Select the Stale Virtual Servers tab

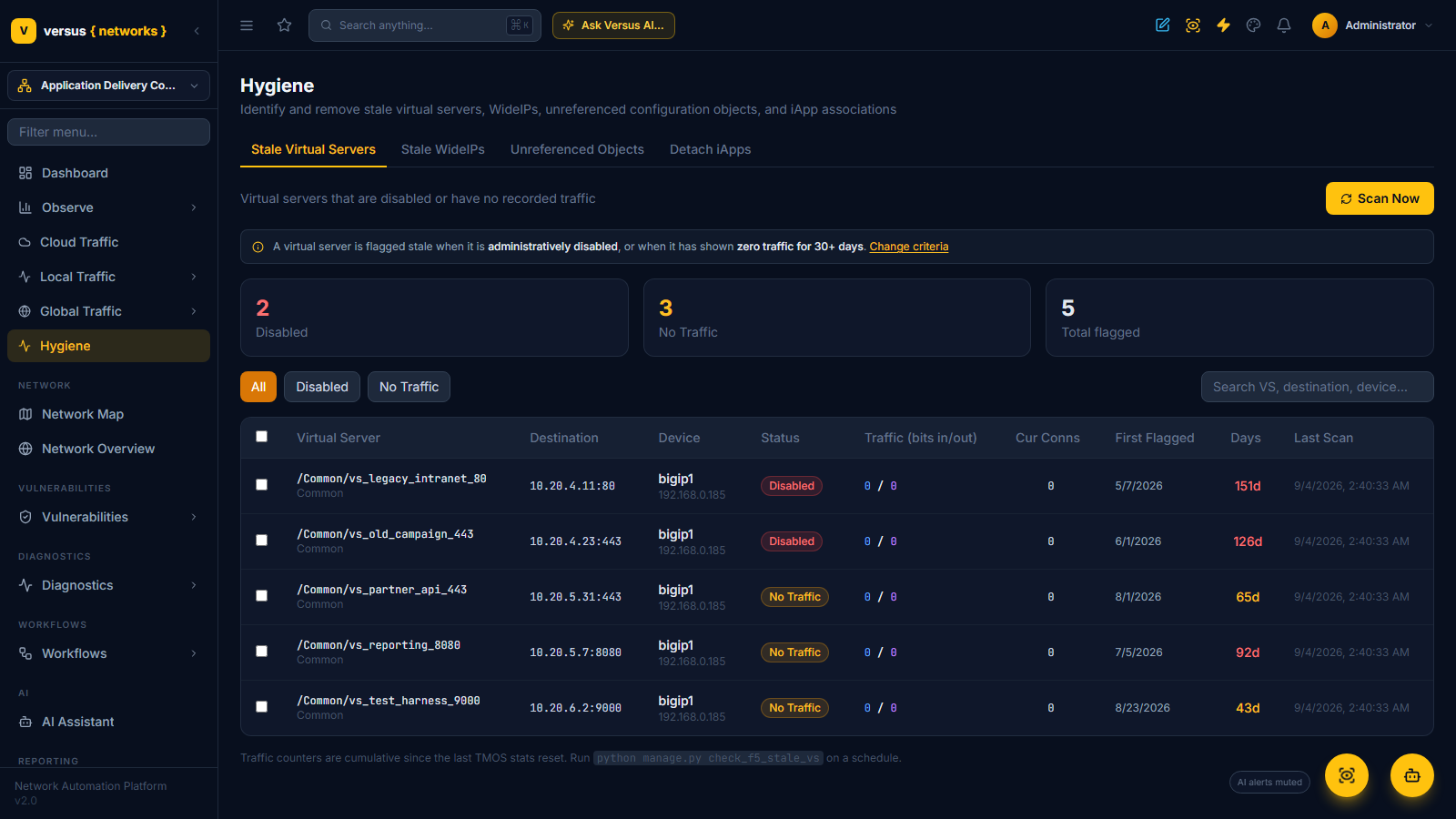coord(313,149)
